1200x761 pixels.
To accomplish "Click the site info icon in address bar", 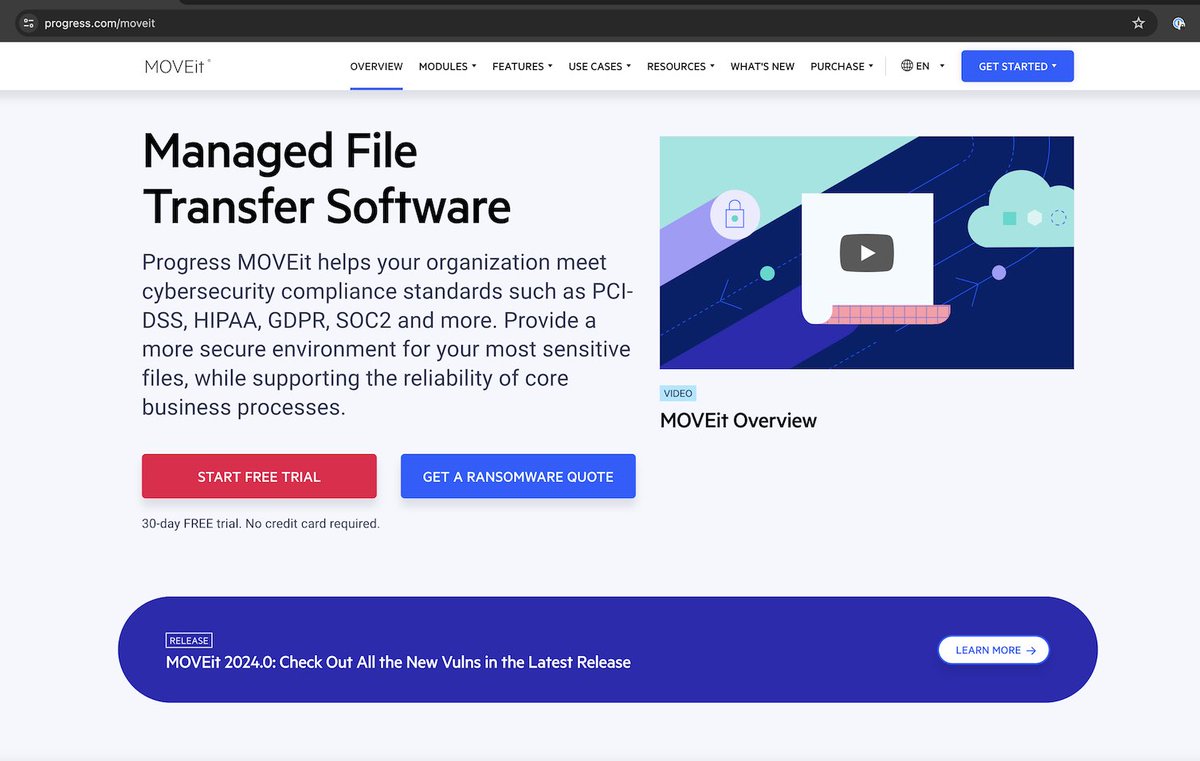I will 28,23.
